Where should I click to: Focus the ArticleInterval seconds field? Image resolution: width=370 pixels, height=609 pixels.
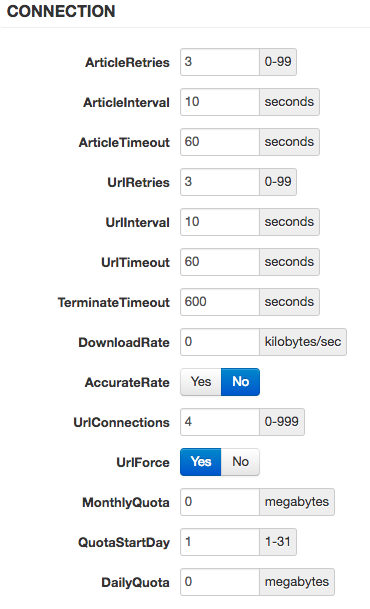(x=220, y=102)
